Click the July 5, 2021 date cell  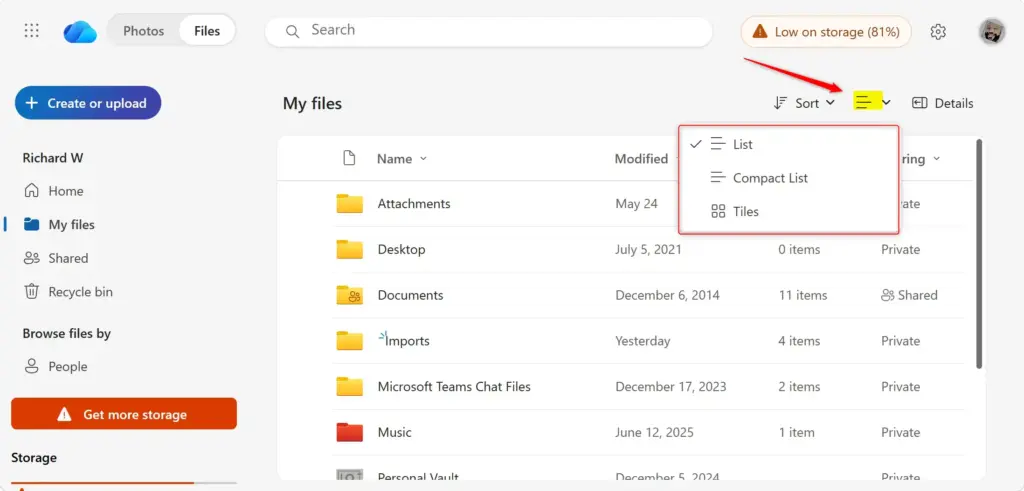pos(648,249)
